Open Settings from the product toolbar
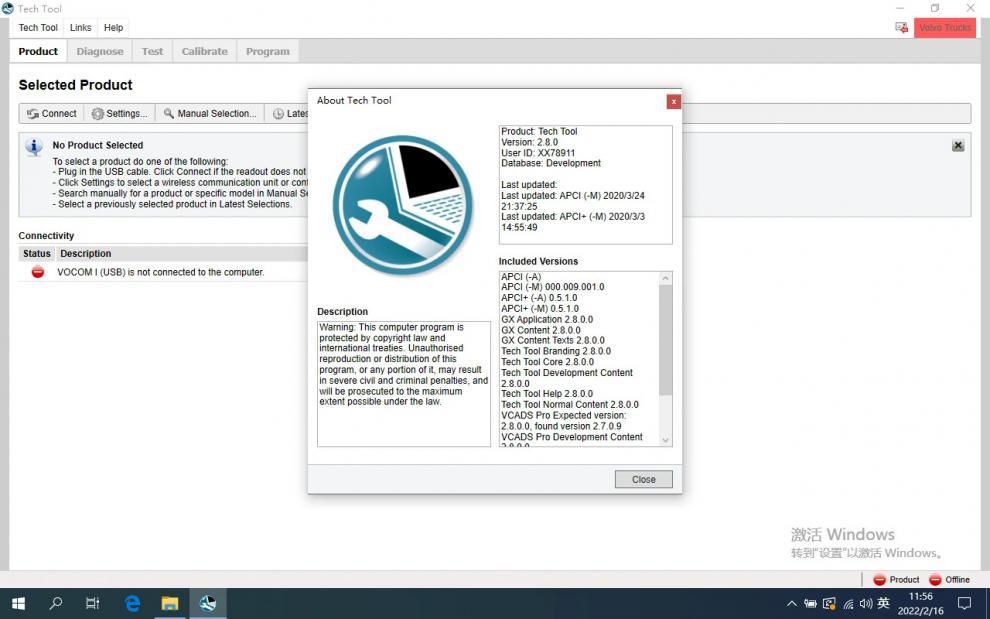 (119, 114)
